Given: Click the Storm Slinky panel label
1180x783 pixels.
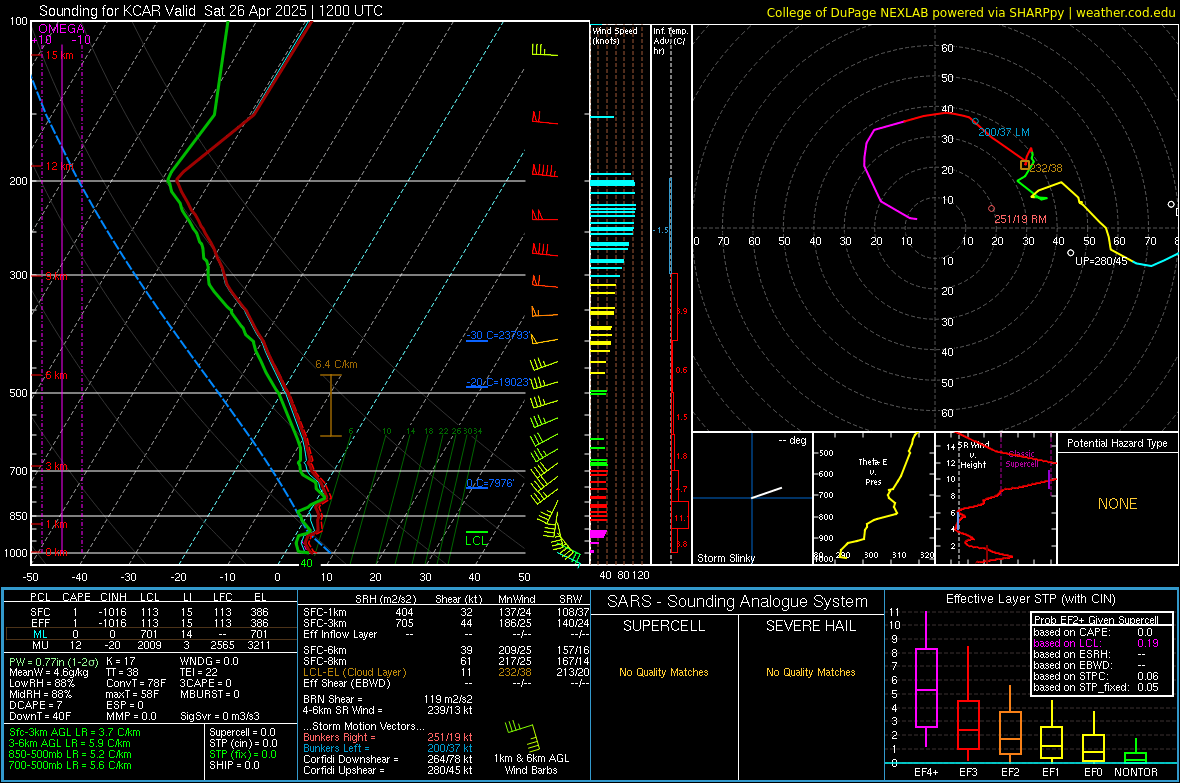Looking at the screenshot, I should 725,558.
